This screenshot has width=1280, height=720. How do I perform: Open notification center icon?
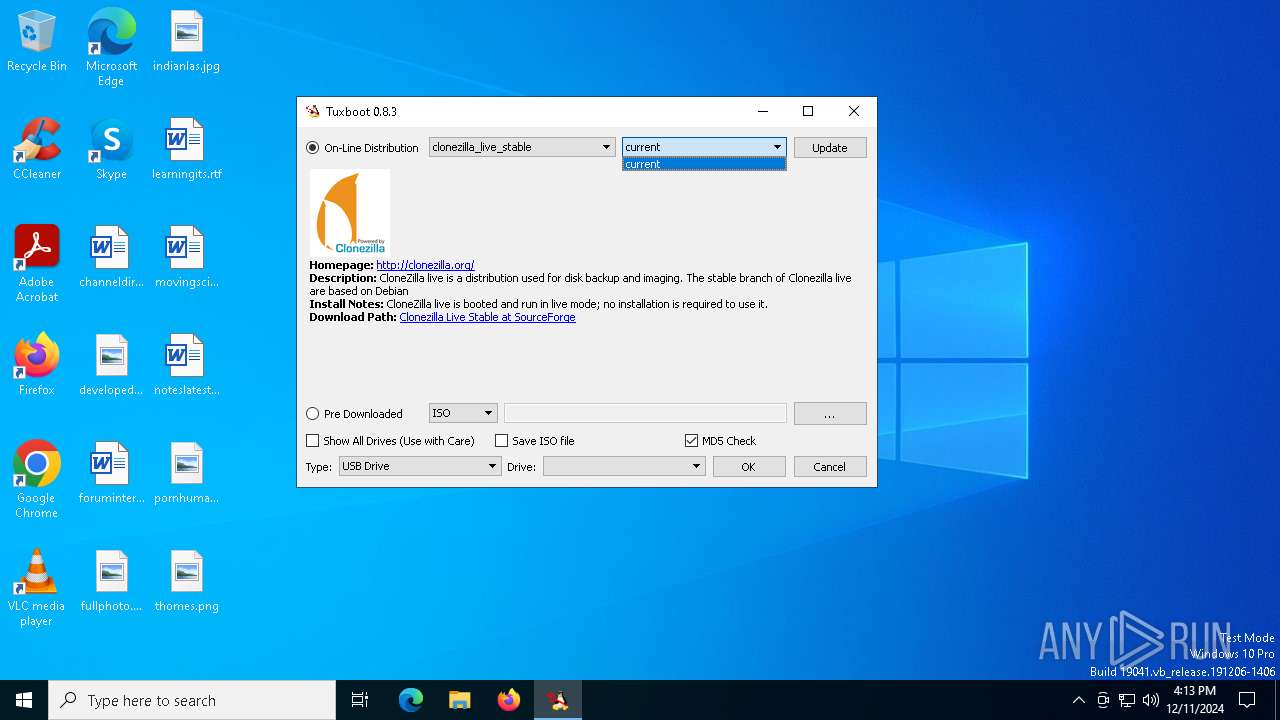(1247, 700)
